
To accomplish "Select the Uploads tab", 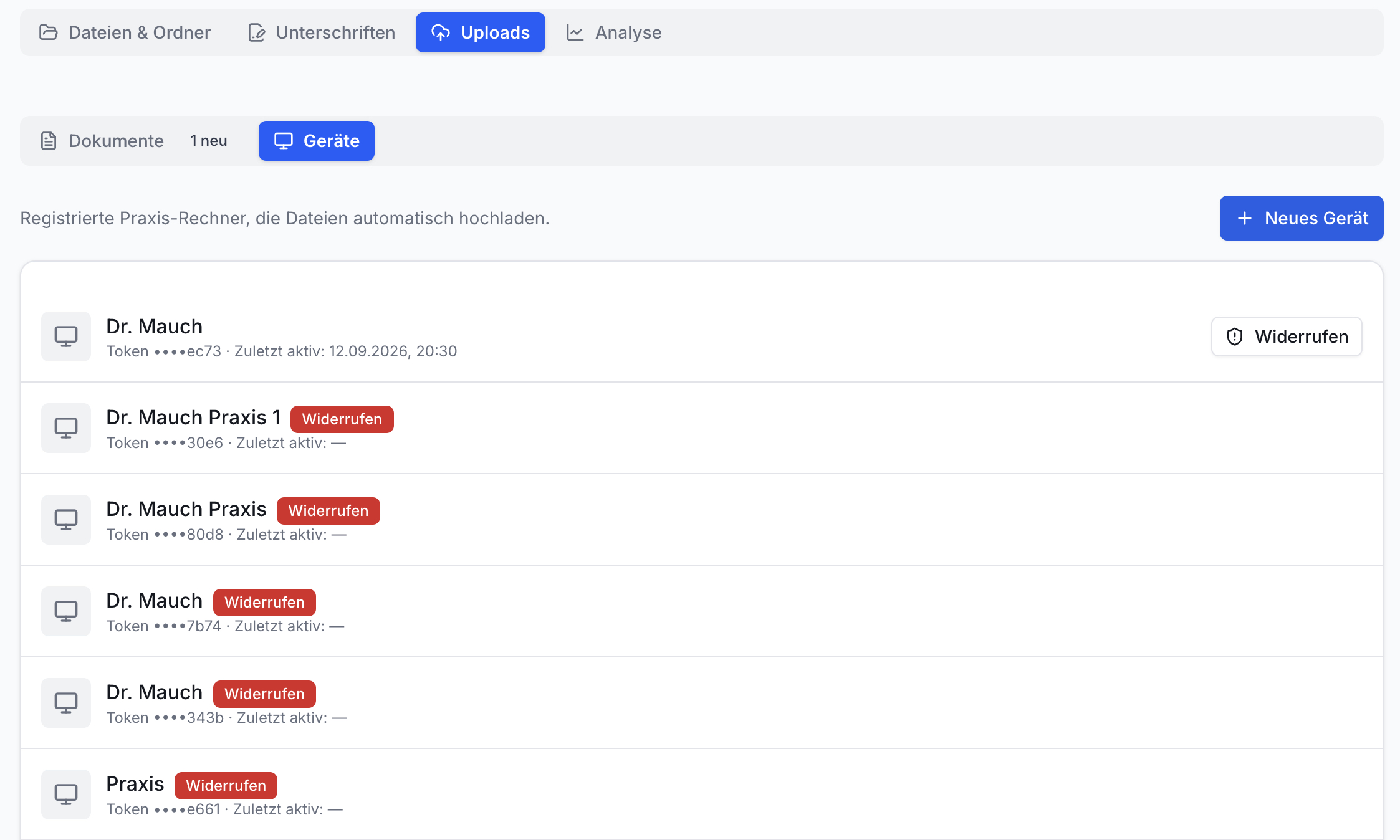I will [x=481, y=32].
